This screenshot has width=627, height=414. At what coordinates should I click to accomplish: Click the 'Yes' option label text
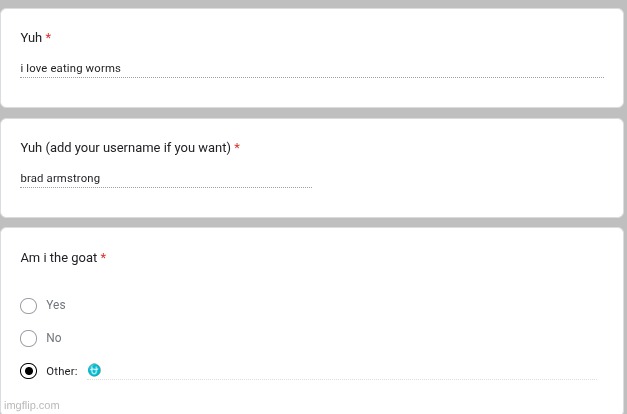click(55, 305)
